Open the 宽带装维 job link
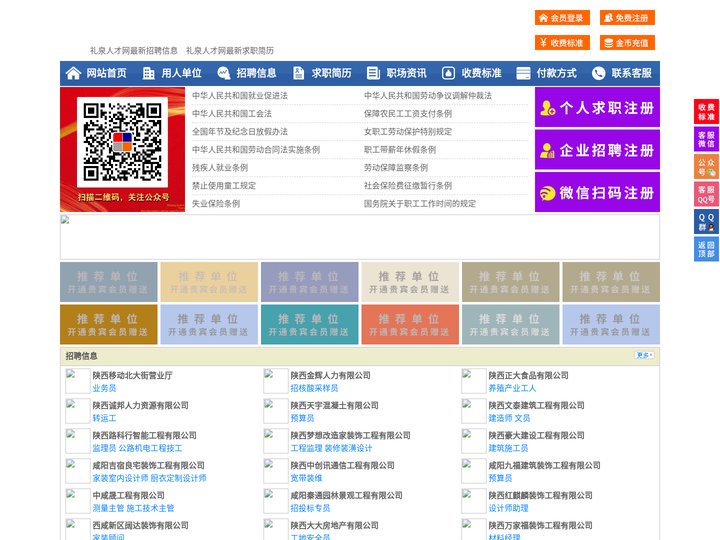720x540 pixels. [306, 478]
